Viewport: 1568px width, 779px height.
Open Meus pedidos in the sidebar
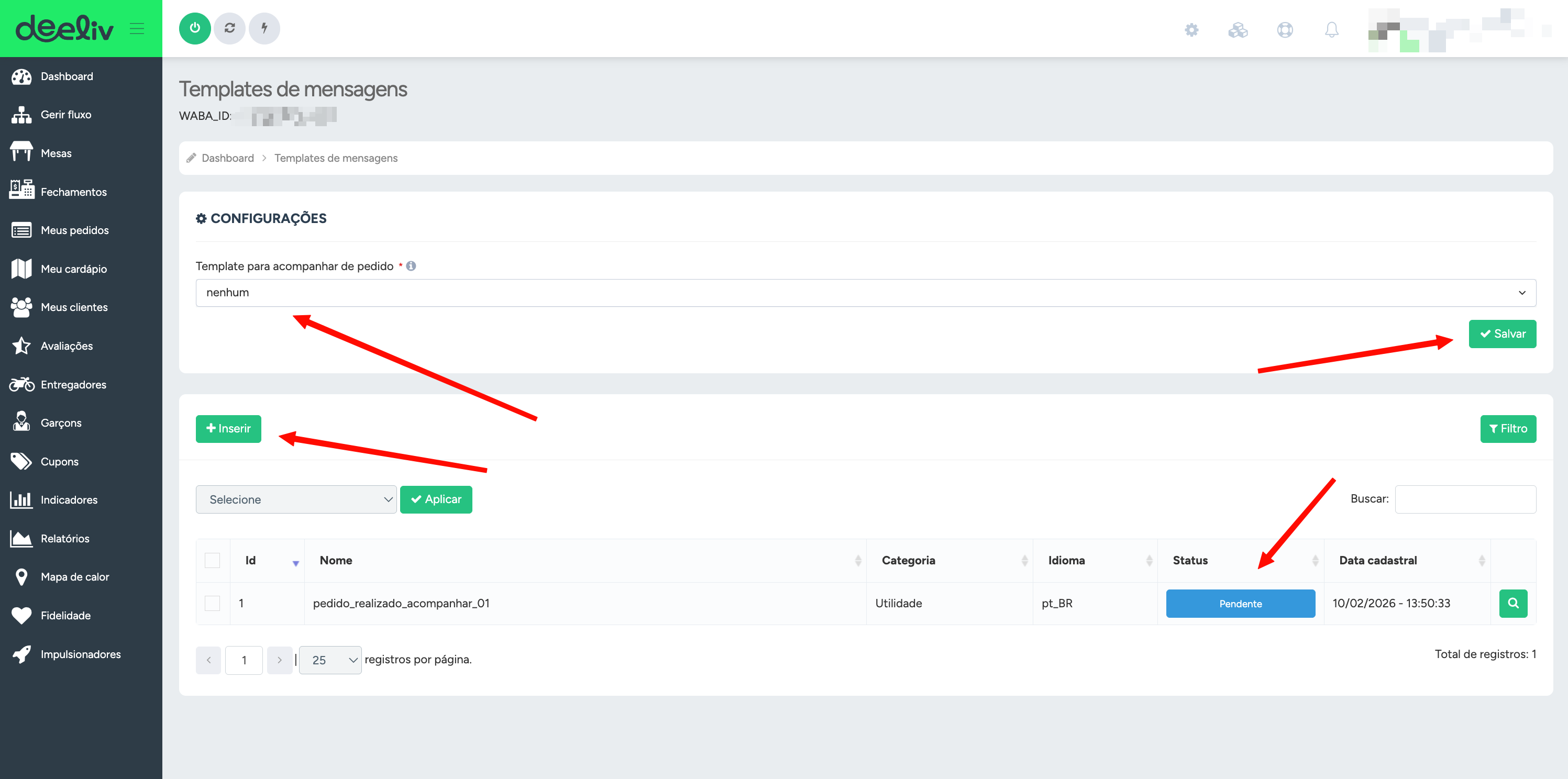74,230
